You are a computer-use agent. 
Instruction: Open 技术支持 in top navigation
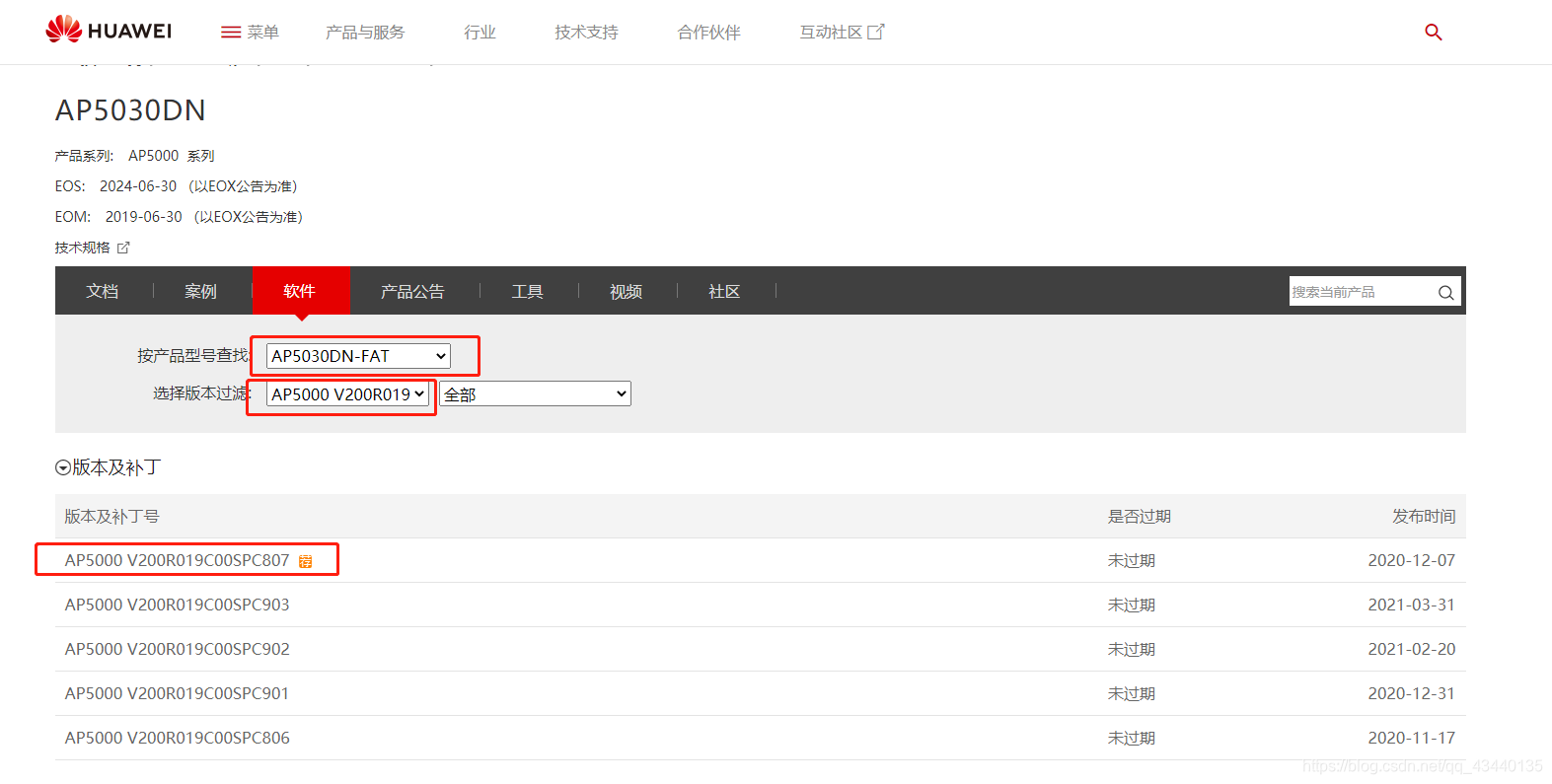pyautogui.click(x=586, y=33)
